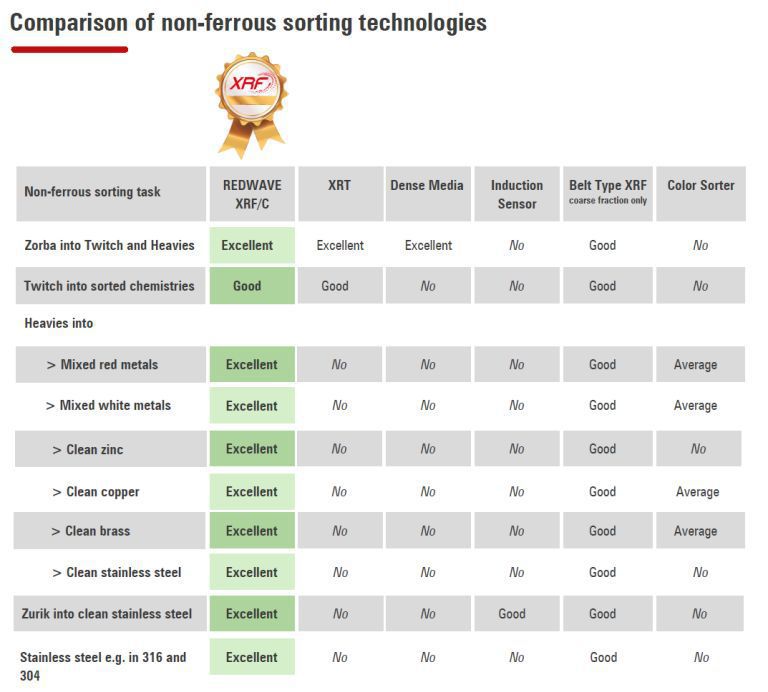Click the Excellent cell under Dense Media
The width and height of the screenshot is (768, 692).
[x=428, y=245]
